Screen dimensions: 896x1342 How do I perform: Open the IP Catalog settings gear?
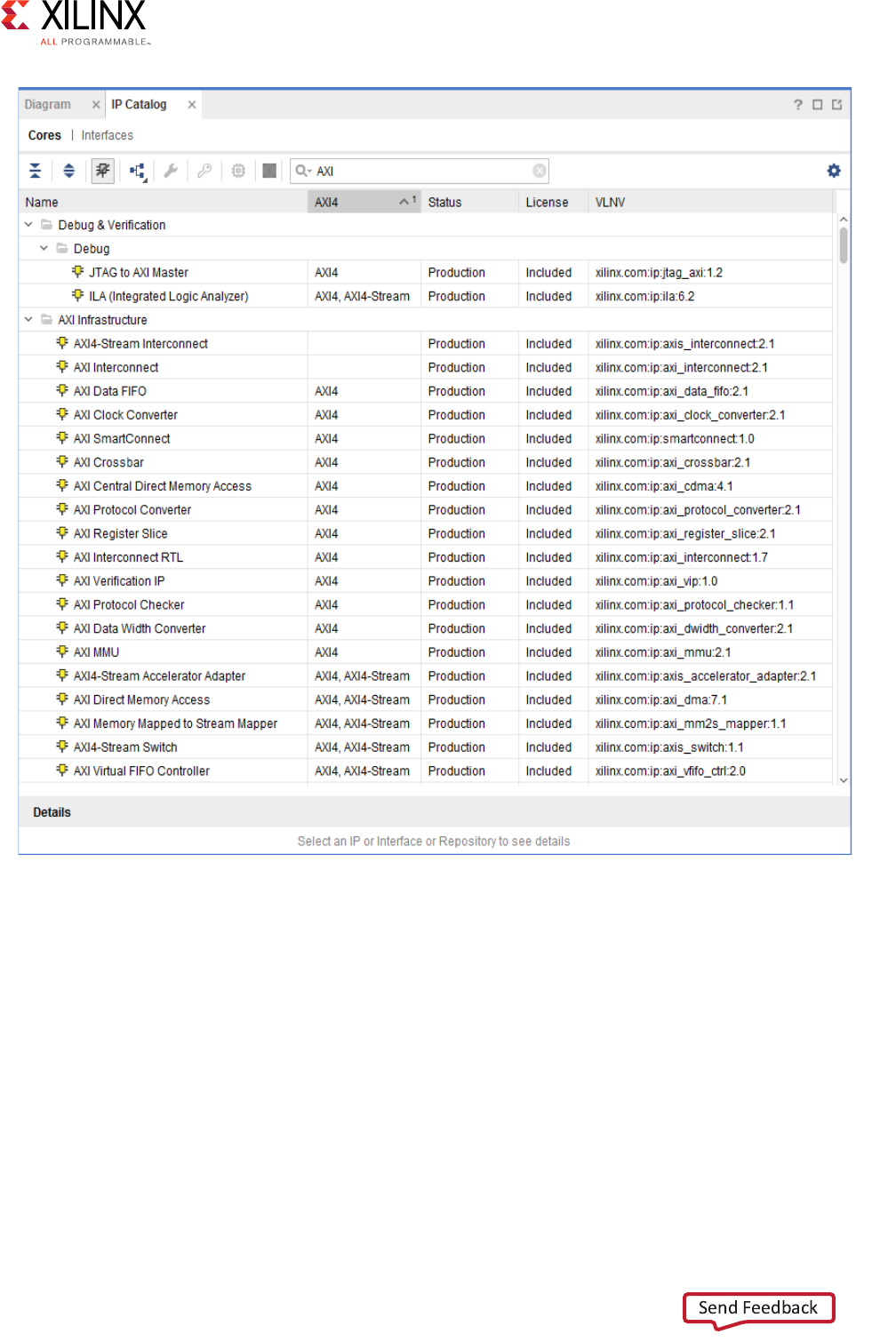tap(834, 171)
